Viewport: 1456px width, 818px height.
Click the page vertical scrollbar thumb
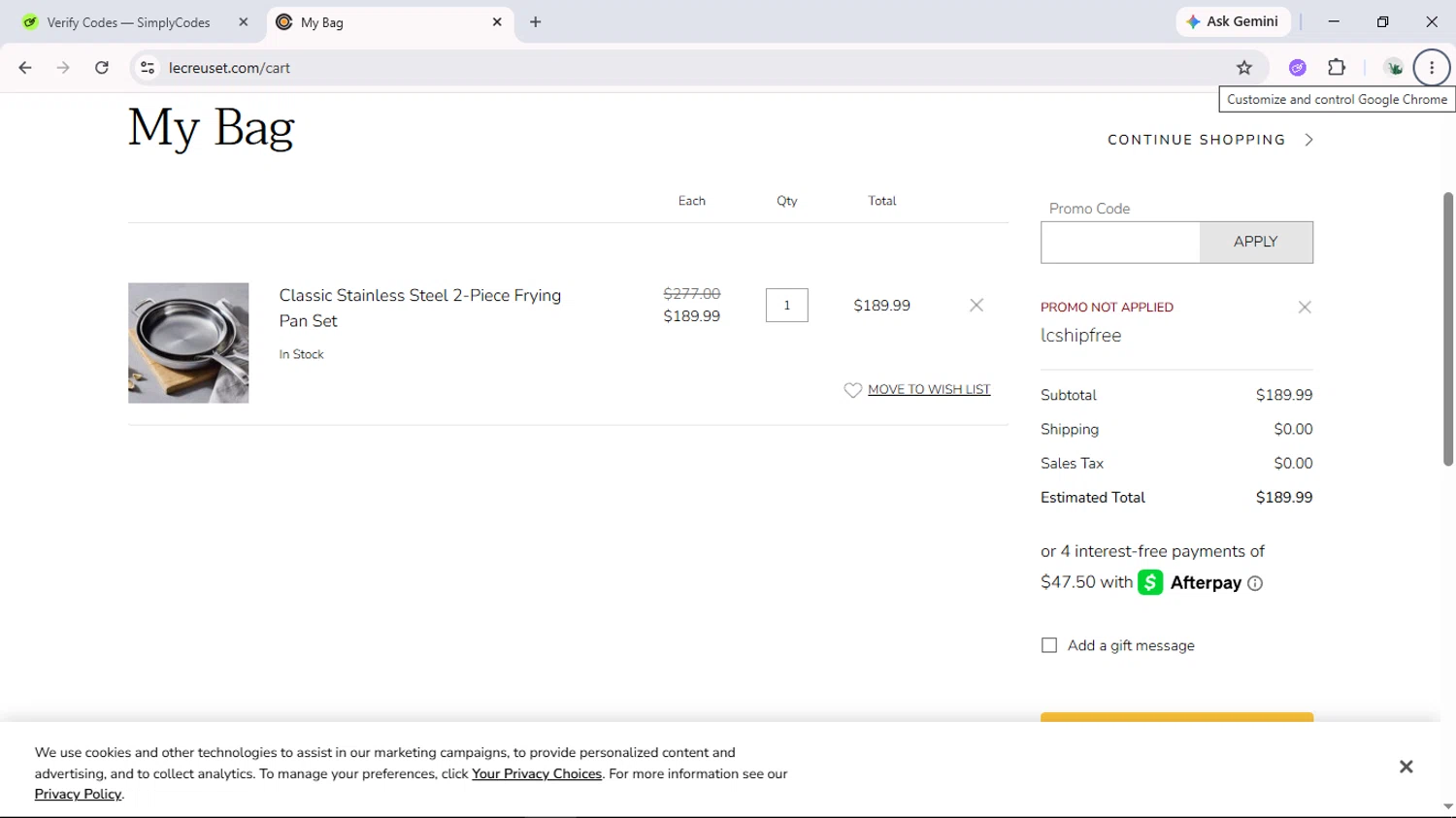(1448, 329)
